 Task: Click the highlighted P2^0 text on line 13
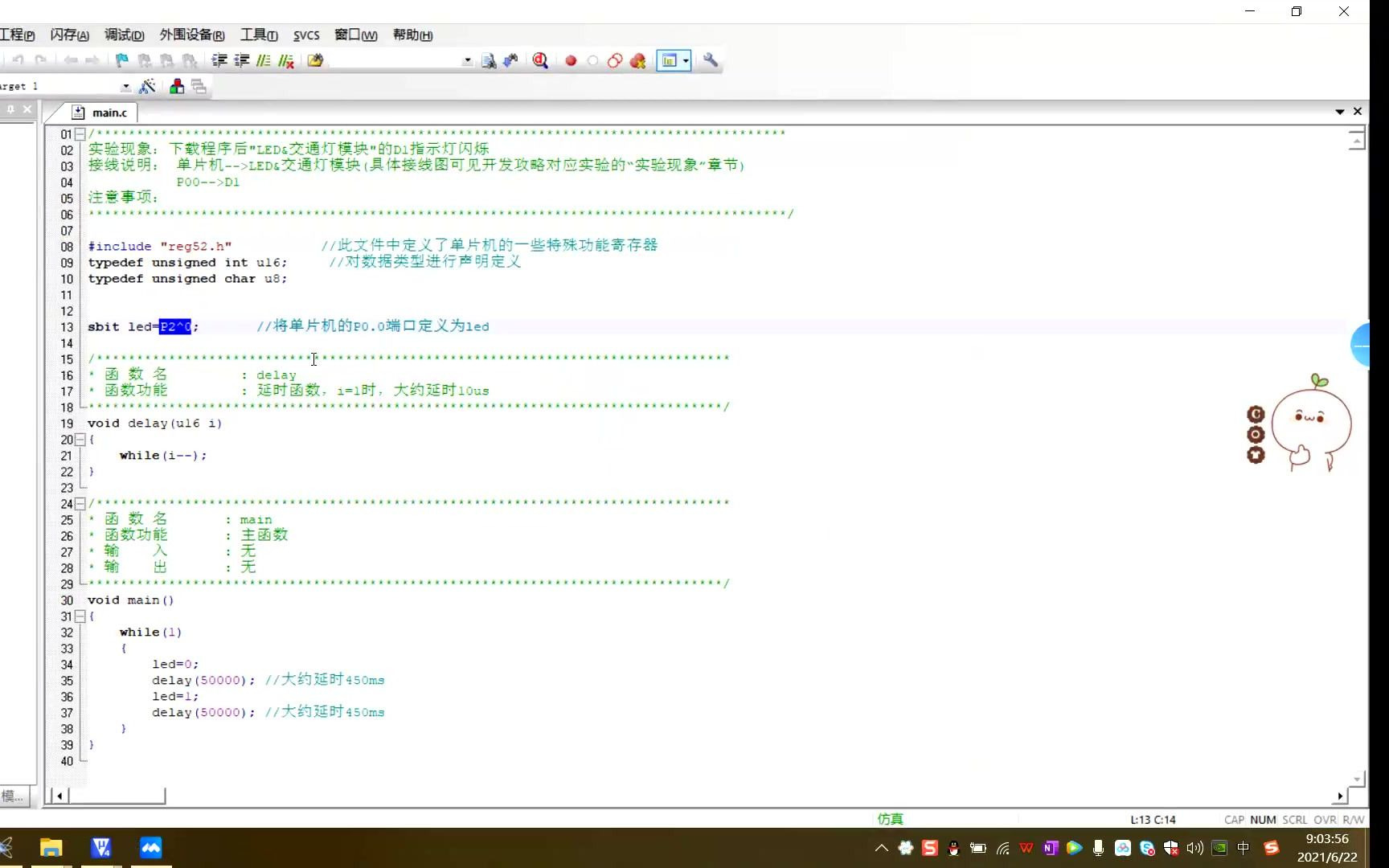click(175, 326)
